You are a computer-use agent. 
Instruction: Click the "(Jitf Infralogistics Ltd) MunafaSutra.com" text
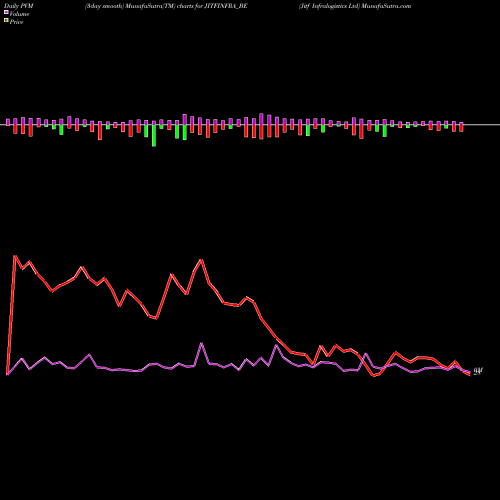(x=355, y=6)
